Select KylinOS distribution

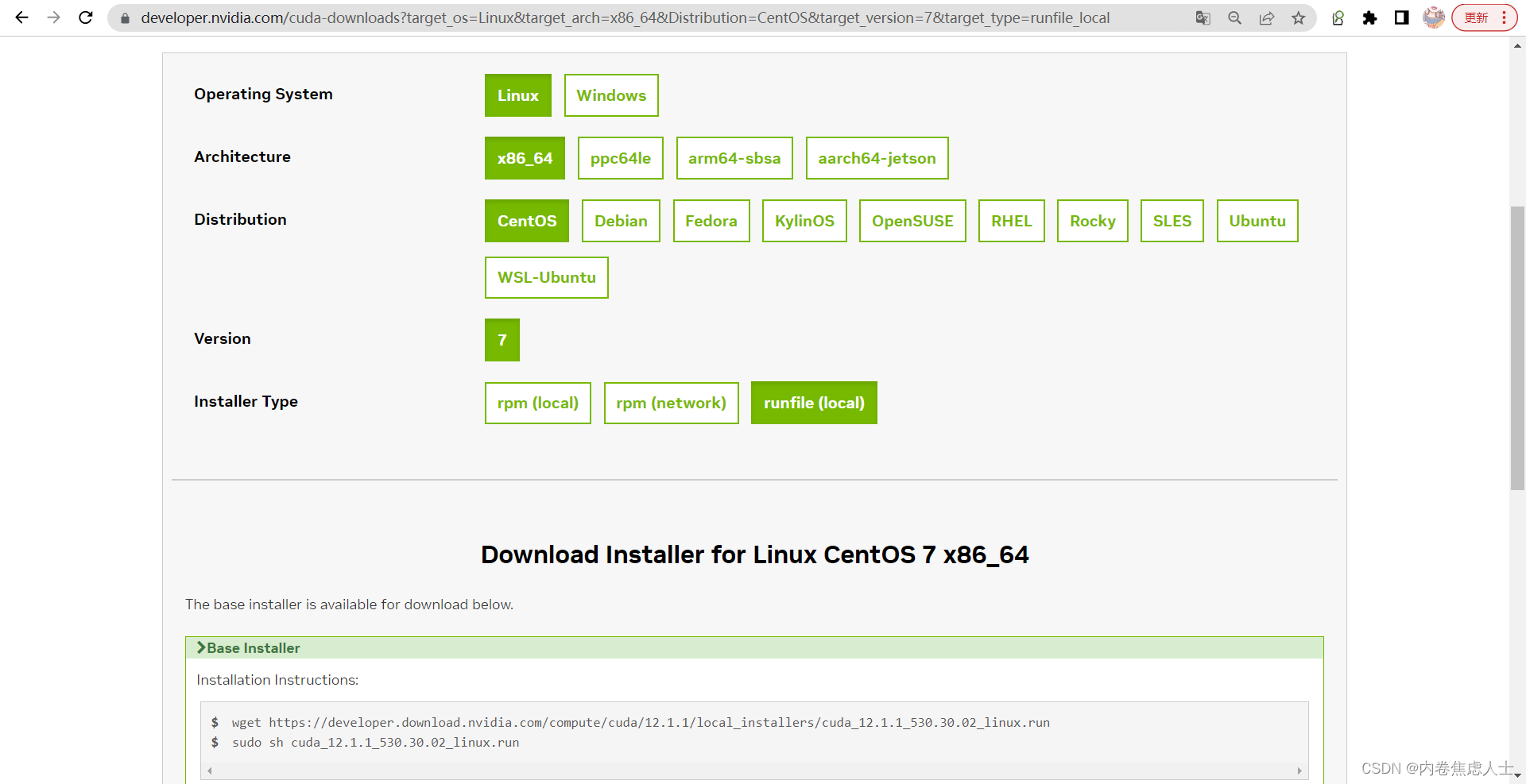point(804,221)
